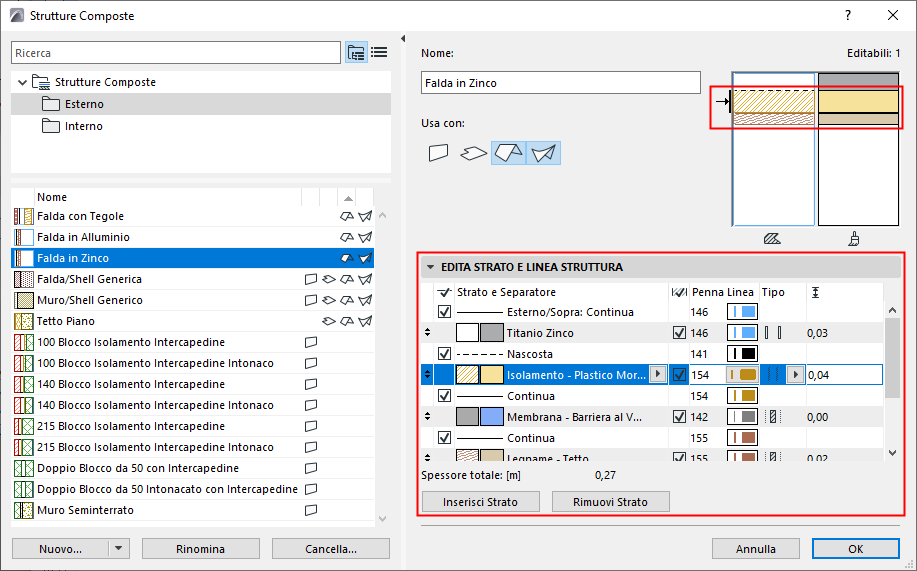Viewport: 917px width, 571px height.
Task: Toggle Wall usage icon under Usa con
Action: coord(438,153)
